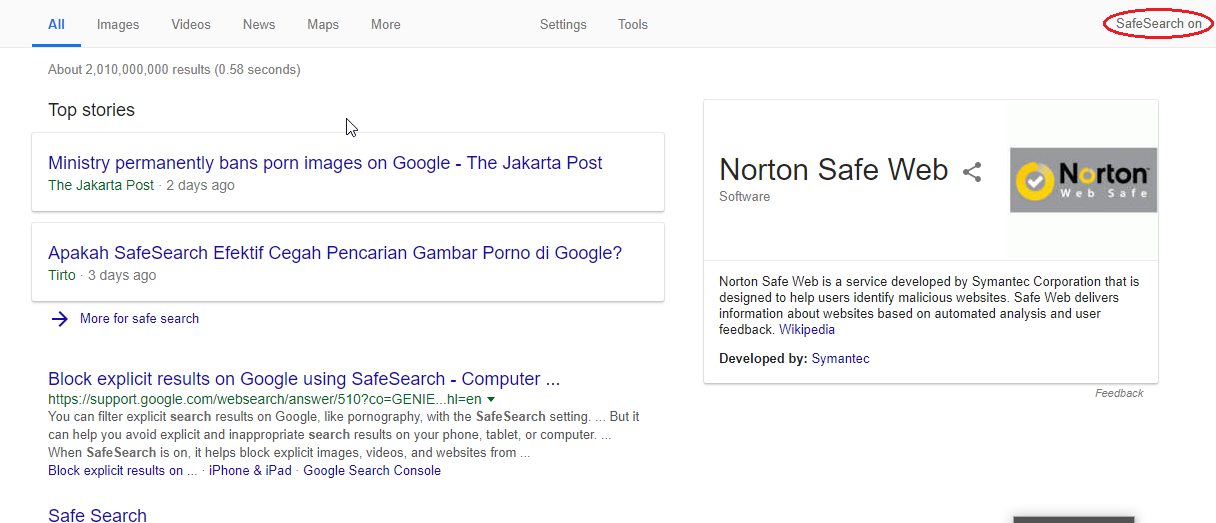
Task: Open Block explicit results on Google result
Action: coord(304,379)
